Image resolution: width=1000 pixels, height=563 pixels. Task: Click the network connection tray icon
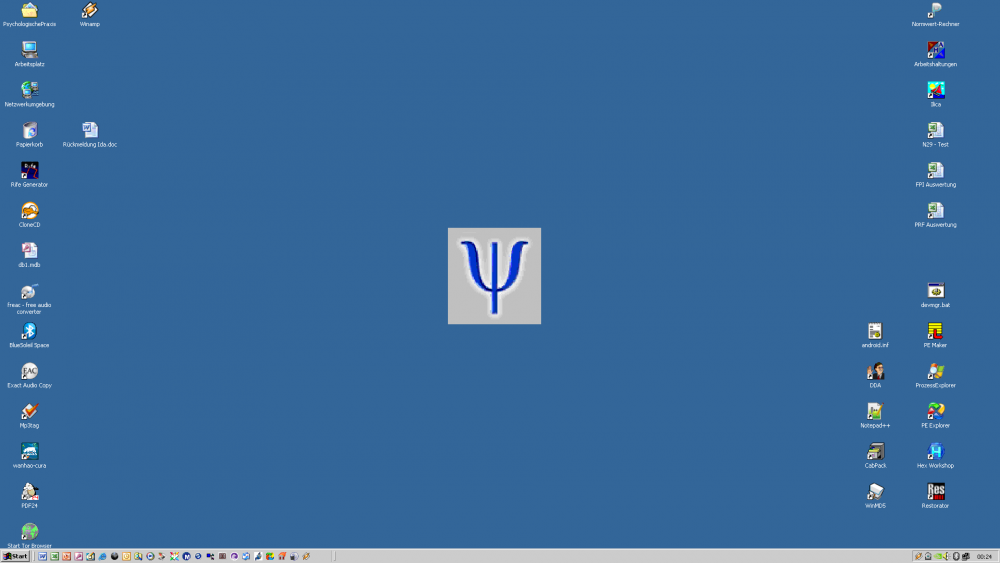(966, 557)
